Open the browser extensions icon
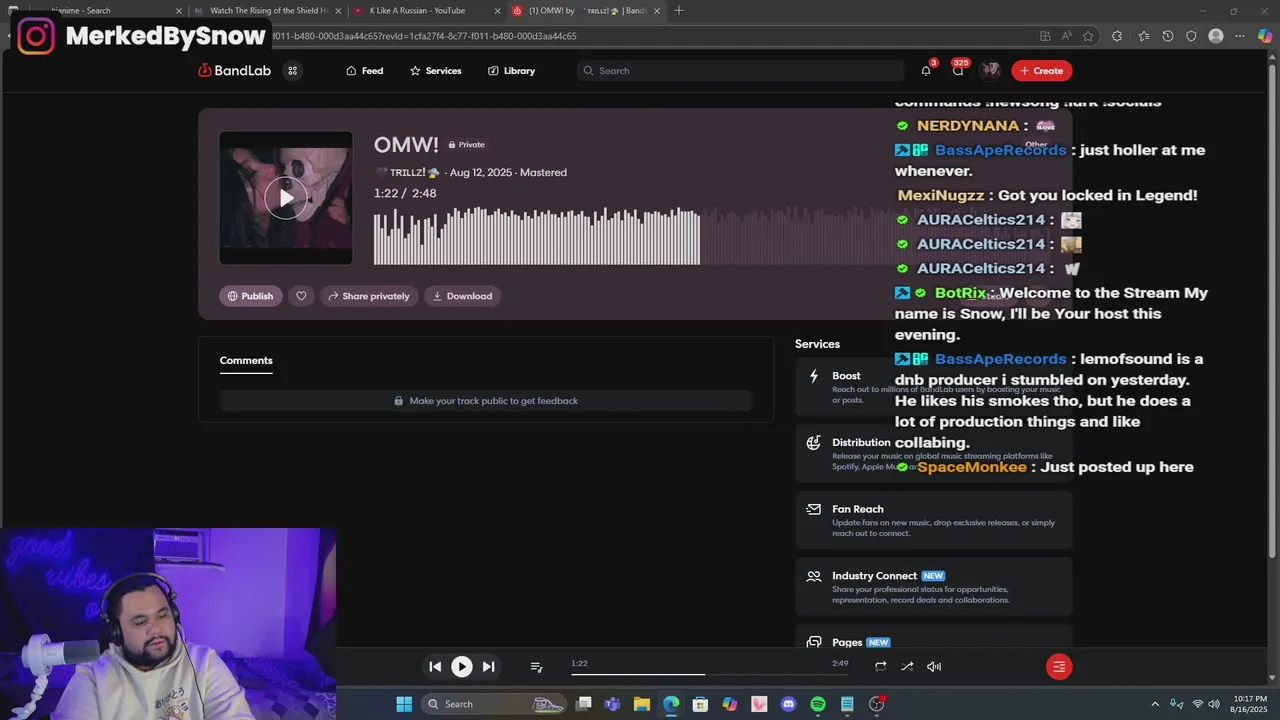Image resolution: width=1280 pixels, height=720 pixels. (x=1117, y=36)
